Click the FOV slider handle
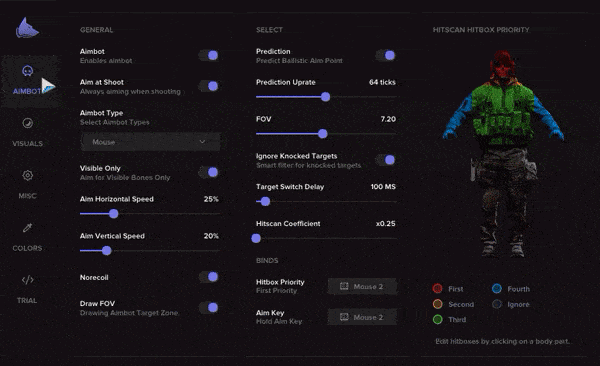This screenshot has height=366, width=600. point(323,134)
